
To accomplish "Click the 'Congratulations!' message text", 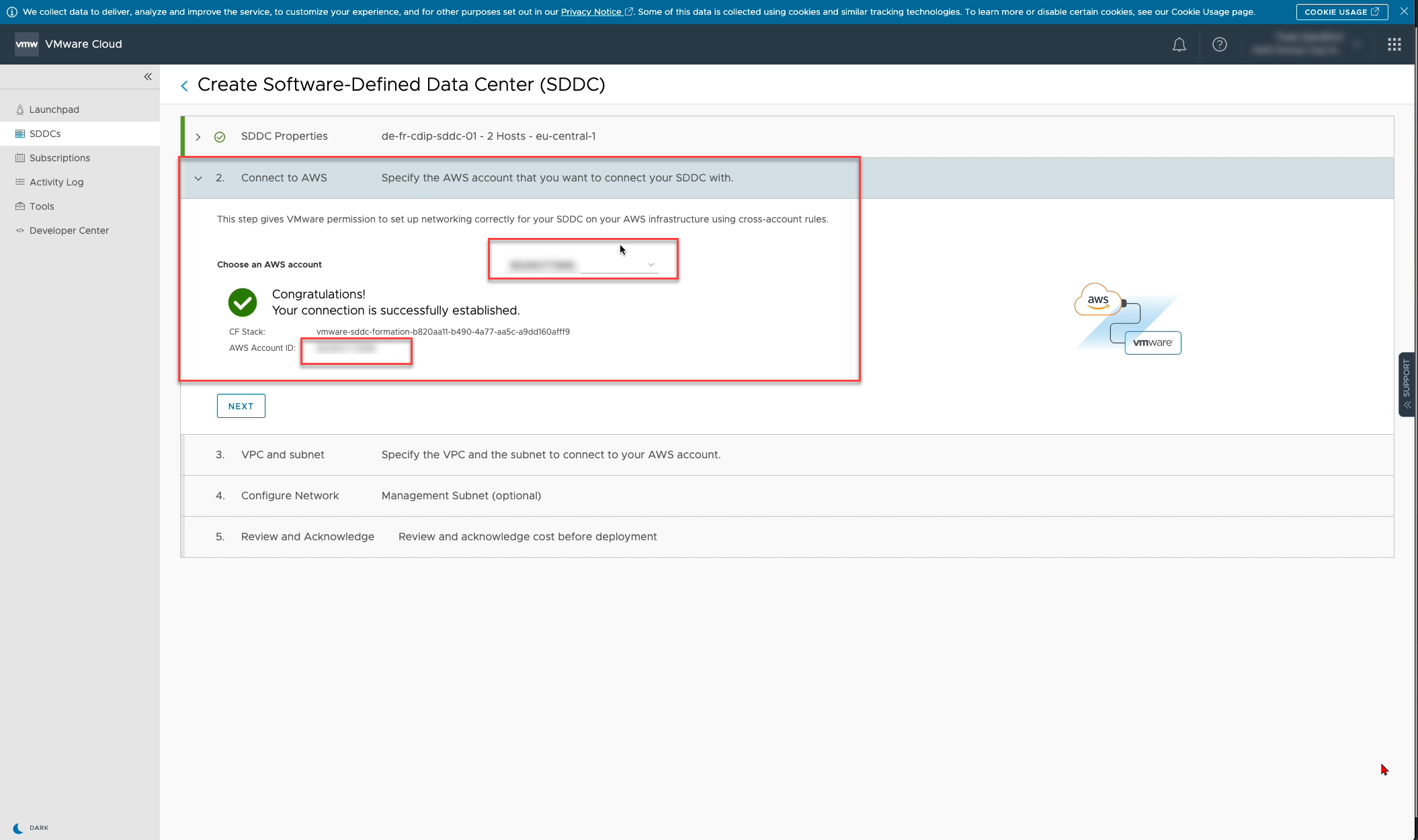I will pos(319,294).
